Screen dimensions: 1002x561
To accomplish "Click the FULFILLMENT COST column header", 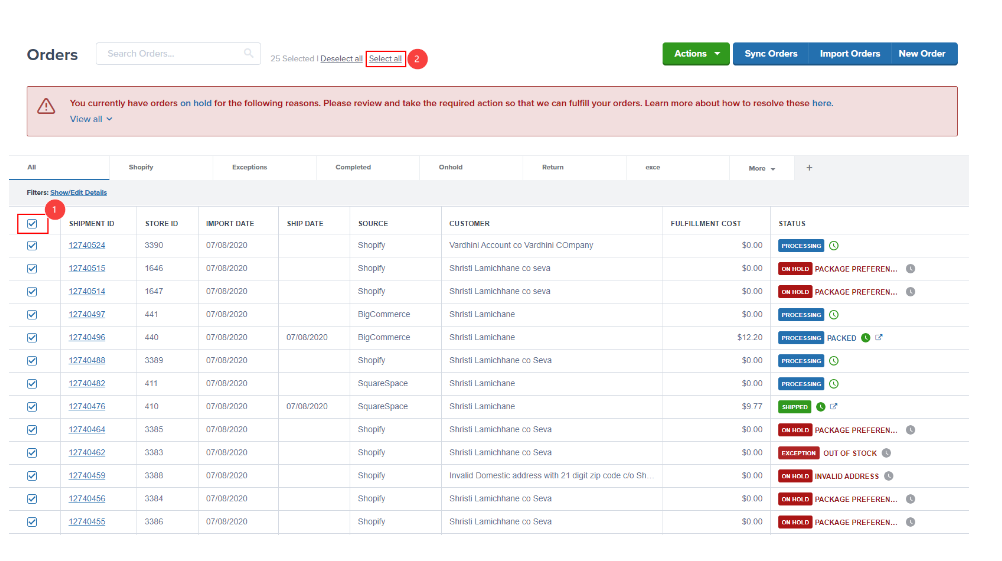I will pos(705,224).
